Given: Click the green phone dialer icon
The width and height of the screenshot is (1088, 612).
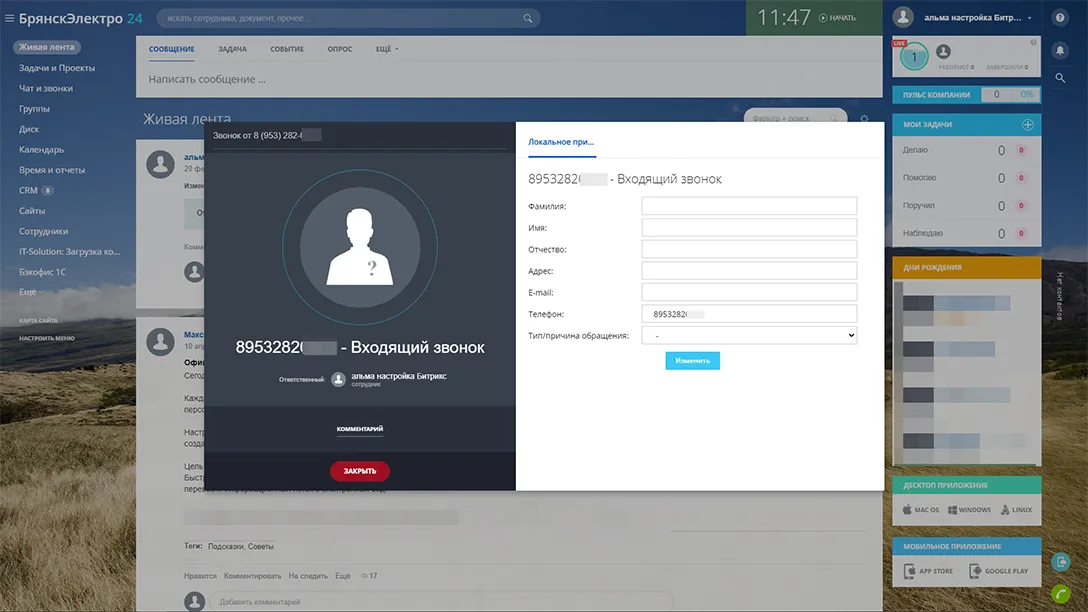Looking at the screenshot, I should point(1060,594).
